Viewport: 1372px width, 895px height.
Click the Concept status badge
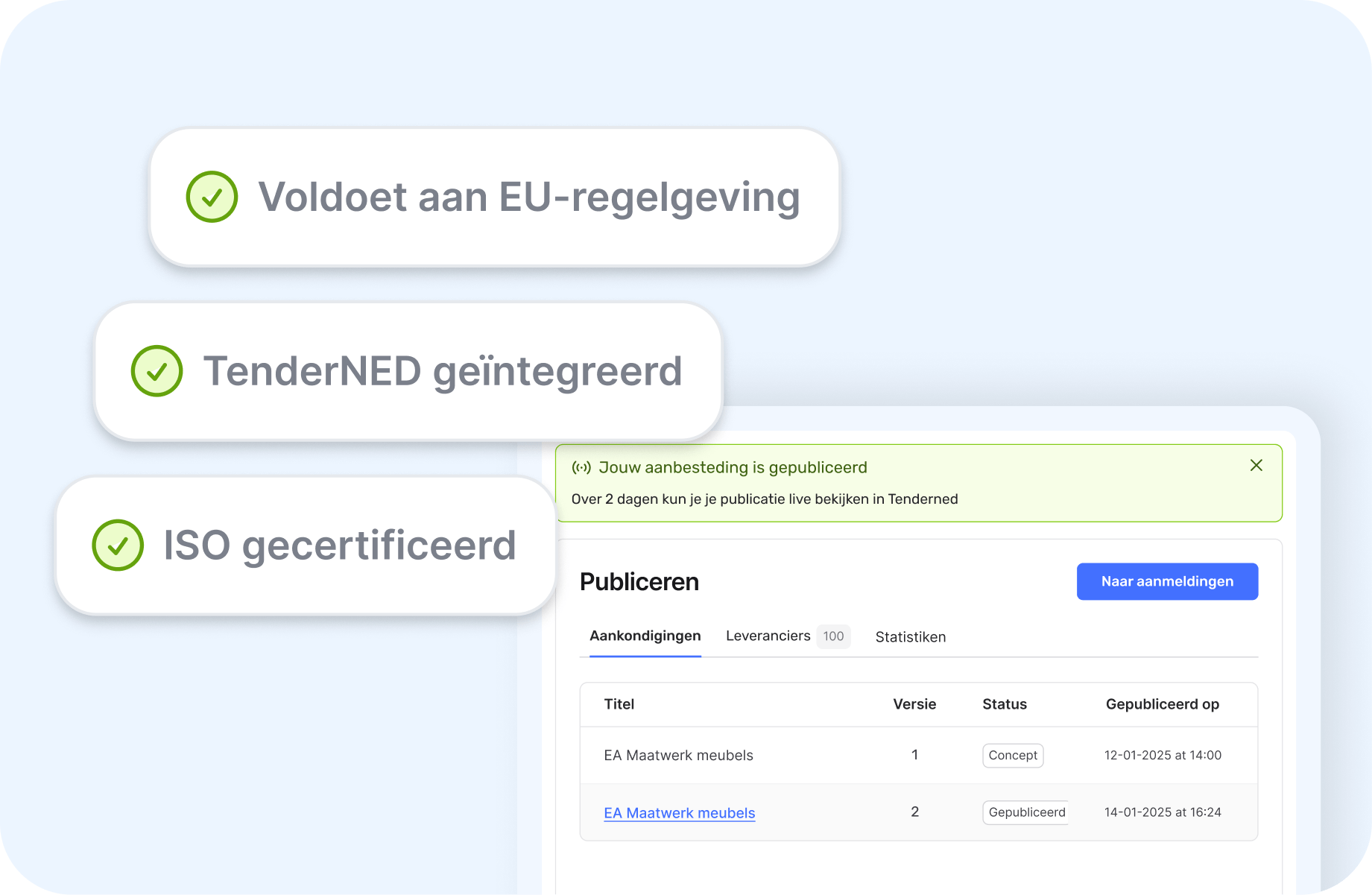coord(1012,756)
